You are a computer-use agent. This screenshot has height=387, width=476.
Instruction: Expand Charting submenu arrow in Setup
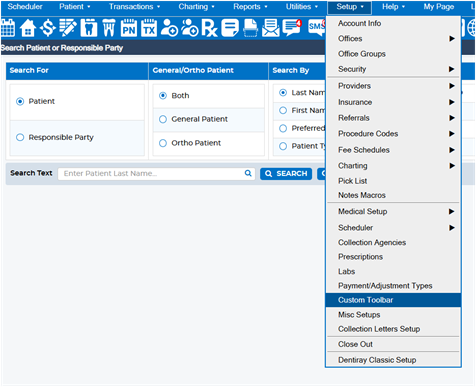click(x=452, y=166)
